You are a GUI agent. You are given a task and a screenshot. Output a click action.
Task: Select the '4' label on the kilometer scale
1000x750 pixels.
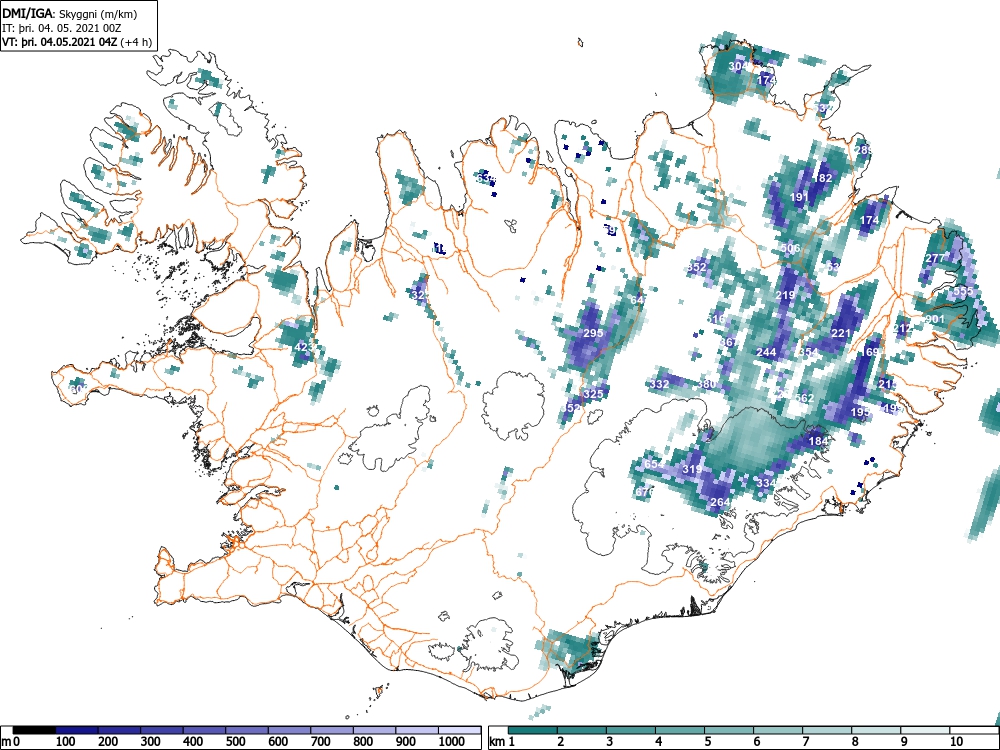(x=658, y=742)
